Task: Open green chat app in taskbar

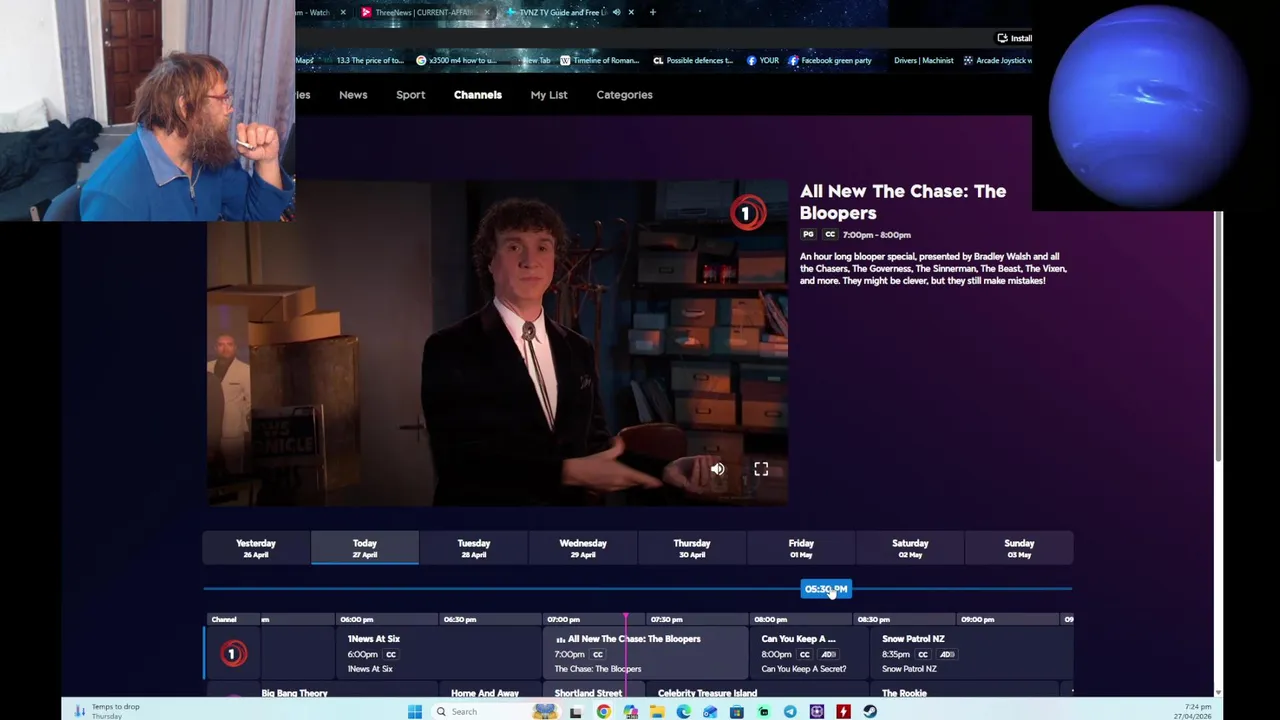Action: tap(763, 712)
